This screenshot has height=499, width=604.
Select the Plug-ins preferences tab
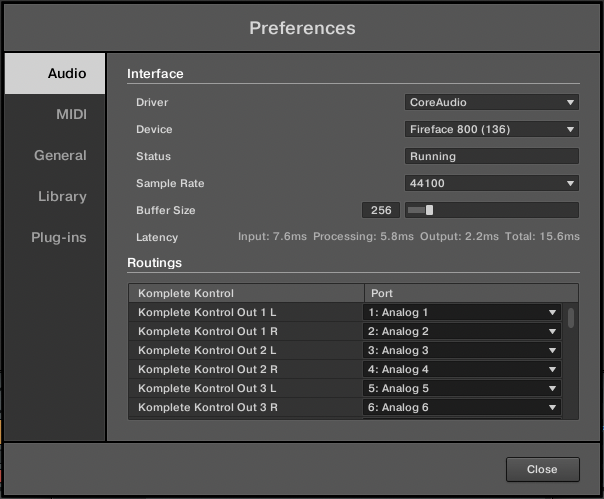coord(55,237)
